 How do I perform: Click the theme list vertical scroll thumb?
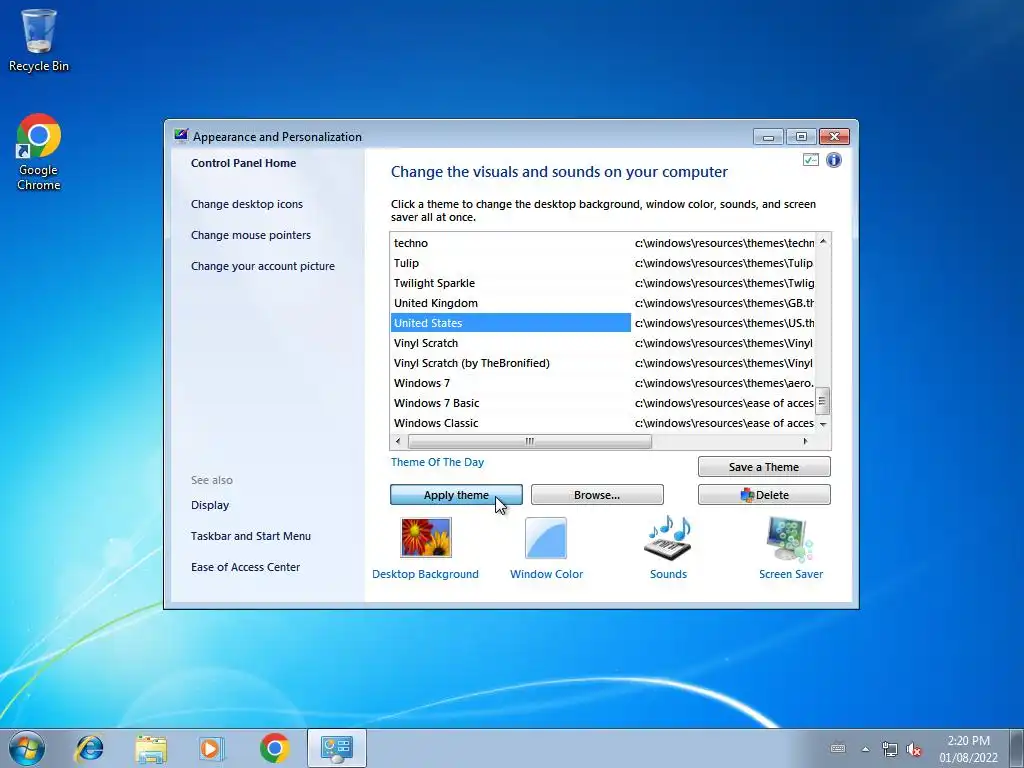point(823,401)
